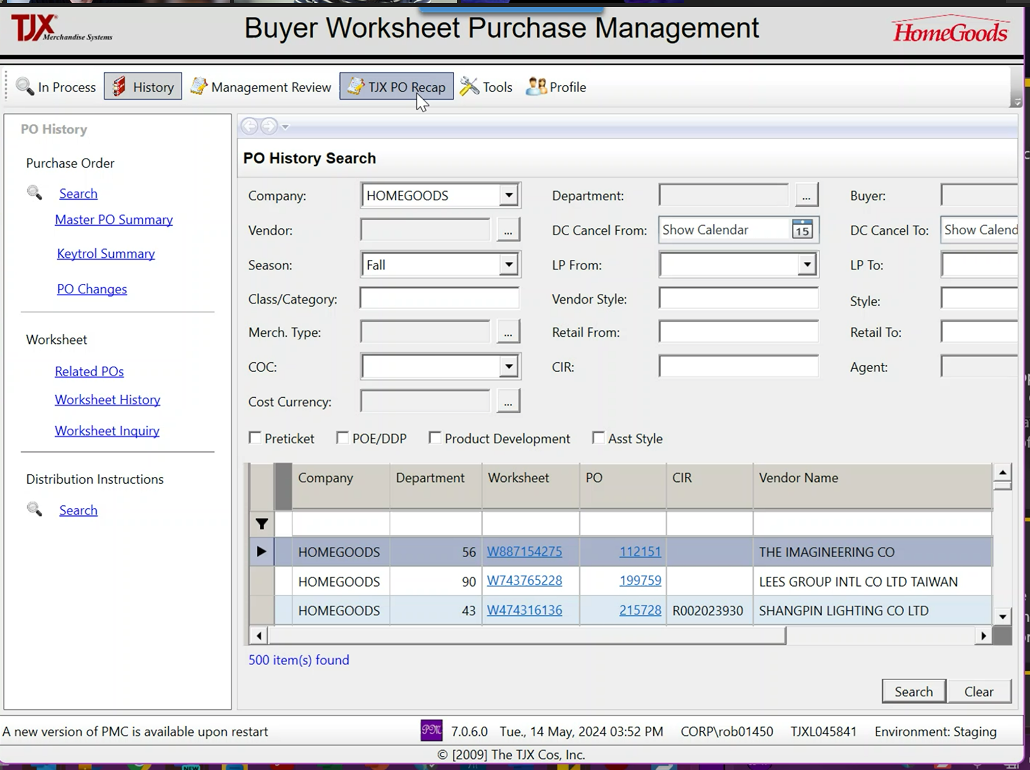The width and height of the screenshot is (1030, 770).
Task: Toggle the POE/DDP checkbox
Action: 342,438
